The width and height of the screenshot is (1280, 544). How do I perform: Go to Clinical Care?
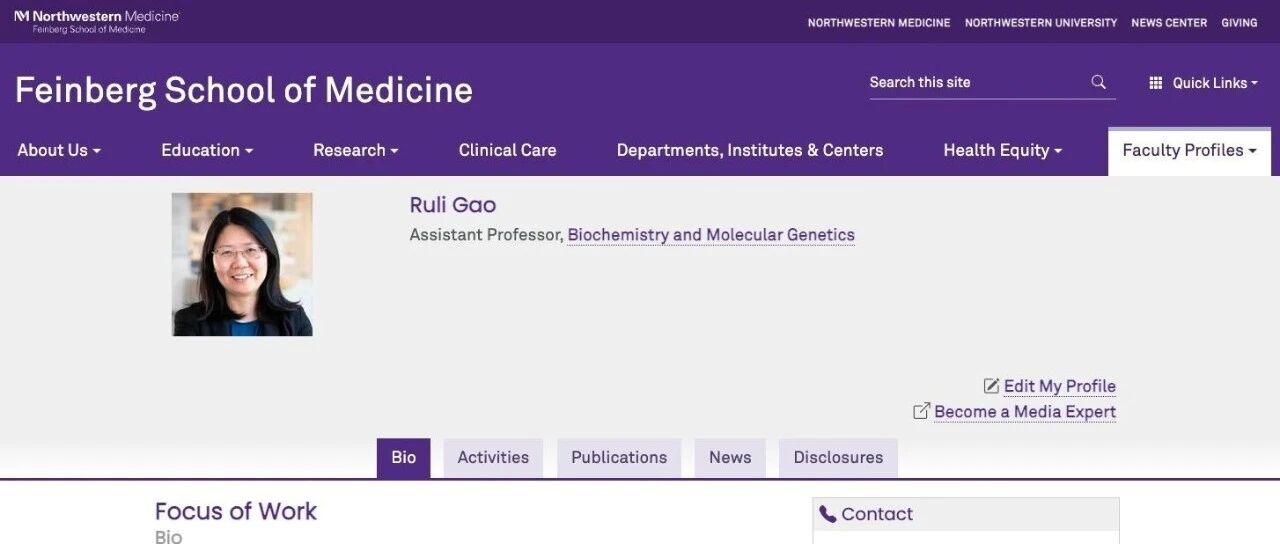pos(507,150)
